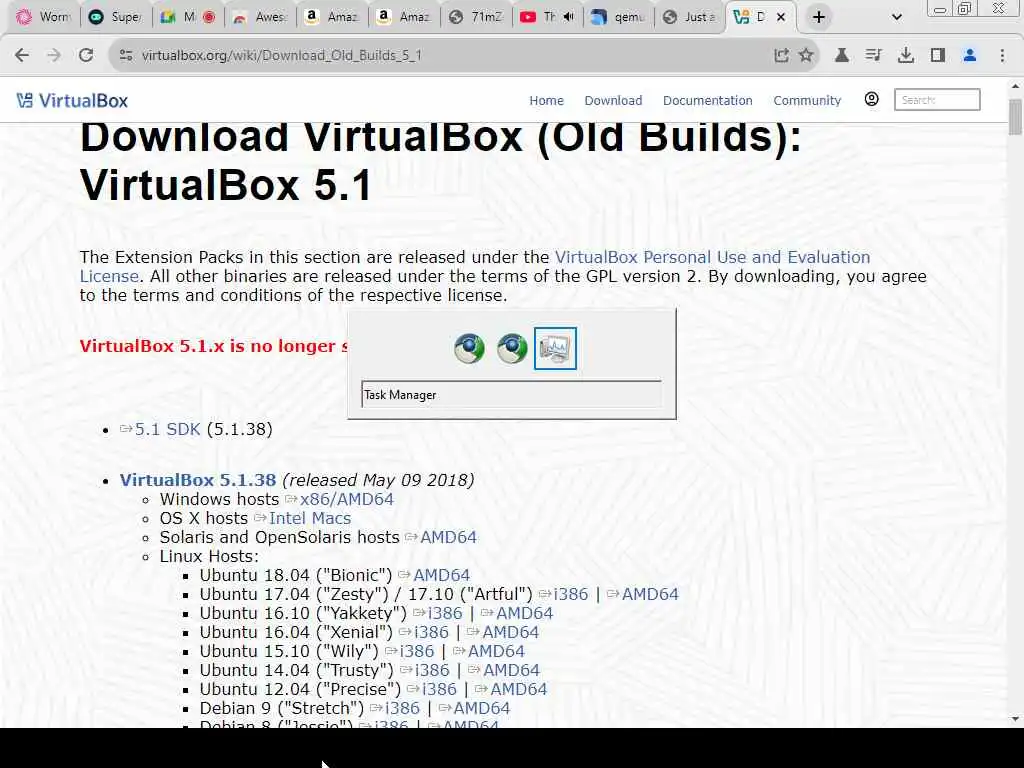Click the scrollbar down arrow
Viewport: 1024px width, 768px height.
1015,719
